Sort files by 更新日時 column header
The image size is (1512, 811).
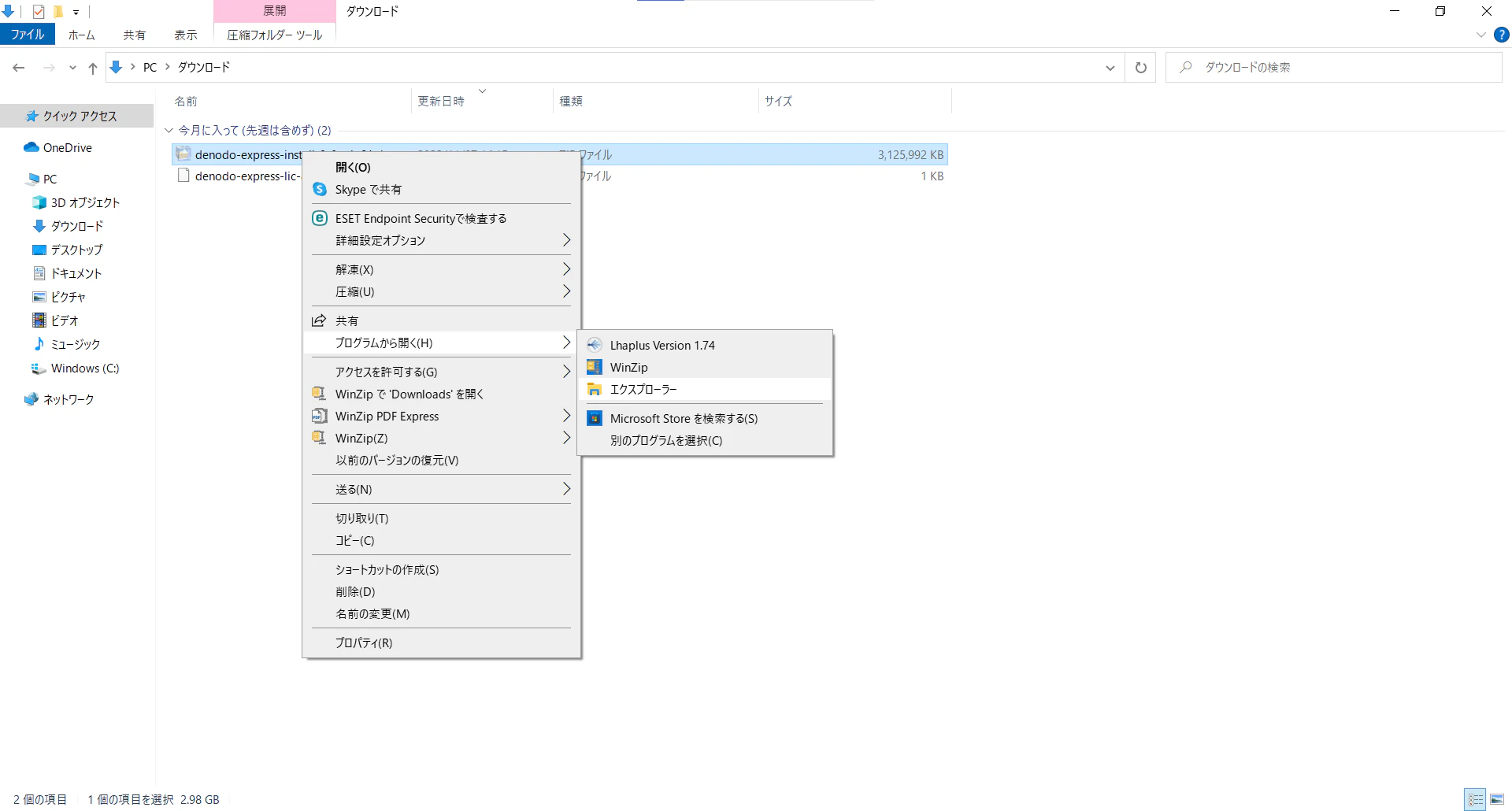point(482,101)
